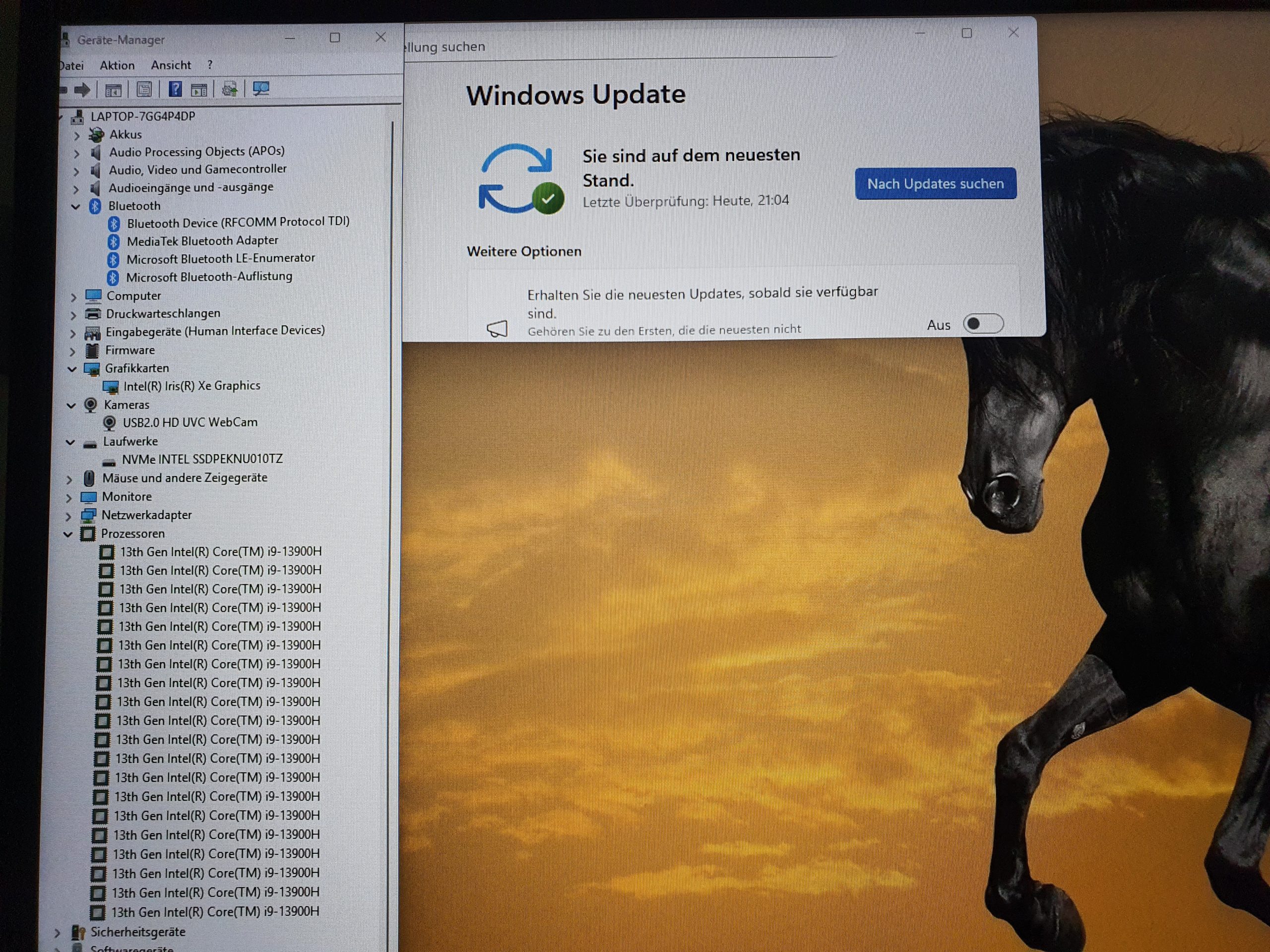
Task: Click show/hide console tree toolbar icon
Action: tap(113, 90)
